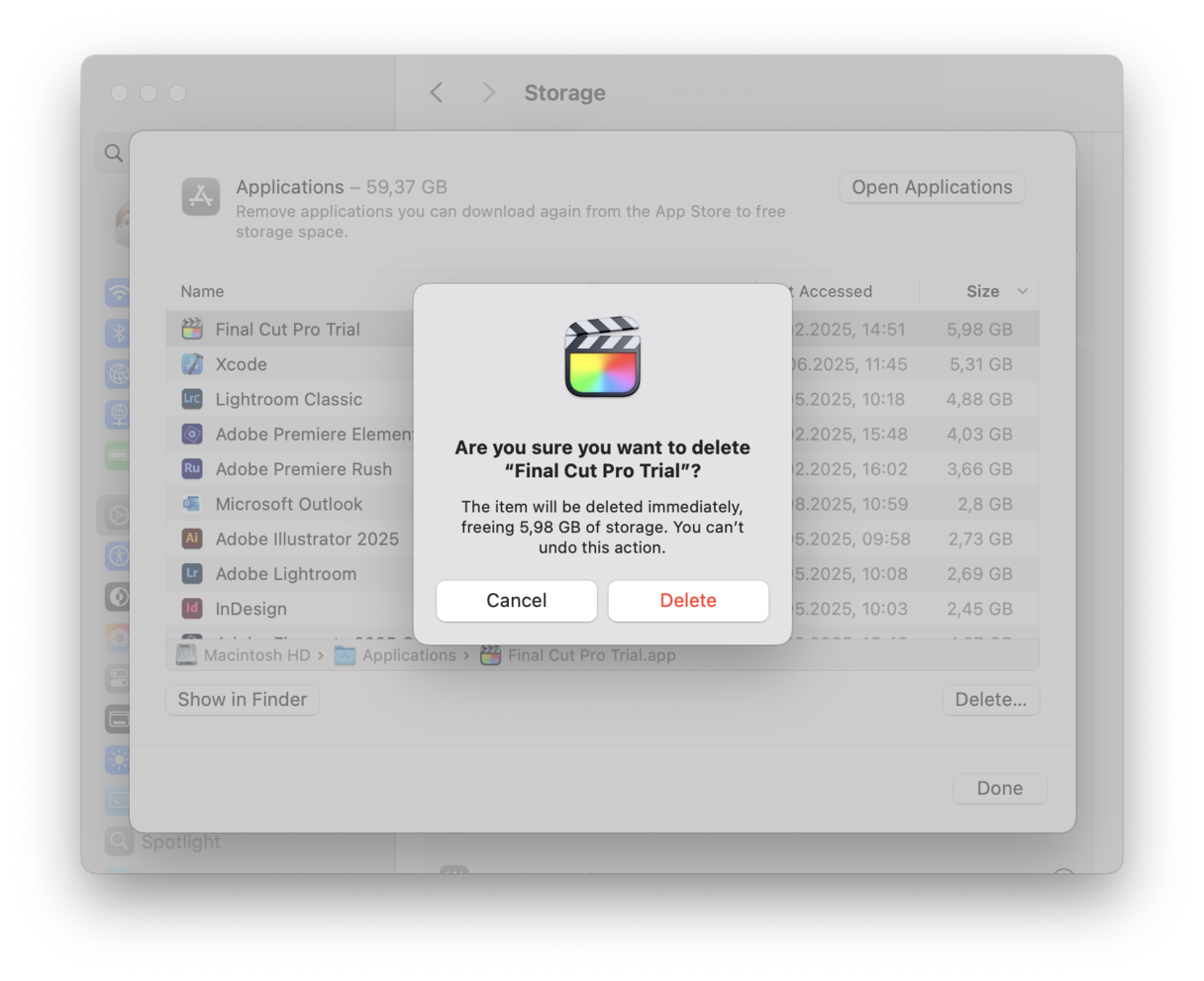Click the Adobe Illustrator Ai icon
This screenshot has width=1204, height=981.
click(192, 539)
